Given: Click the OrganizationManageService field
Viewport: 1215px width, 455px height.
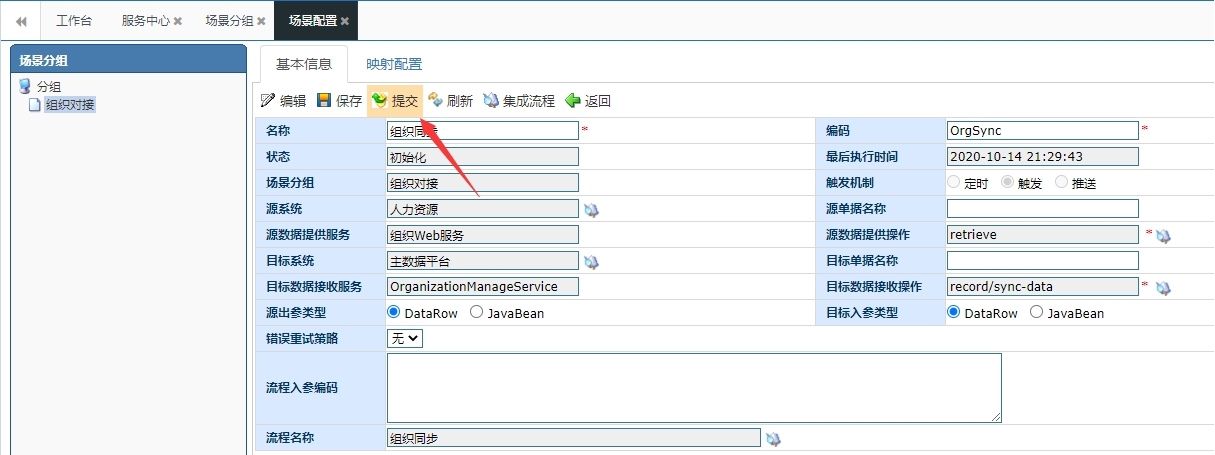Looking at the screenshot, I should 483,286.
